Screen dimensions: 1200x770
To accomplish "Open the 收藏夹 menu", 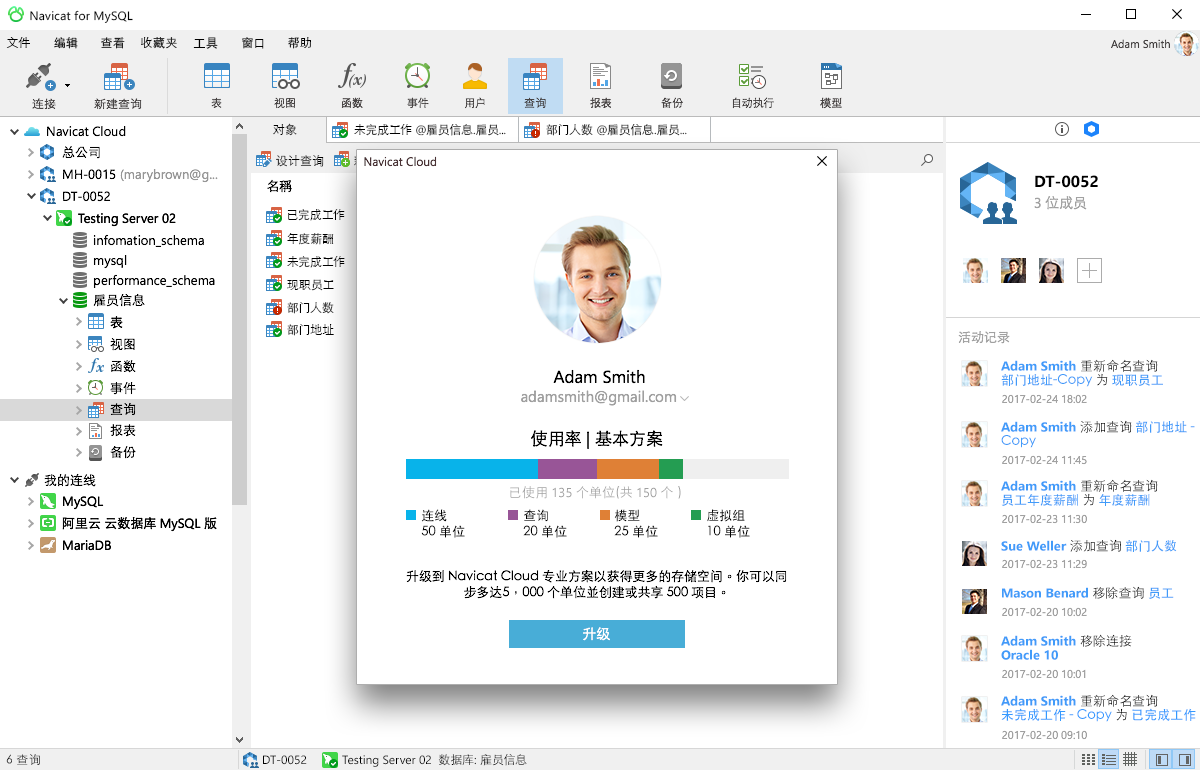I will point(159,43).
